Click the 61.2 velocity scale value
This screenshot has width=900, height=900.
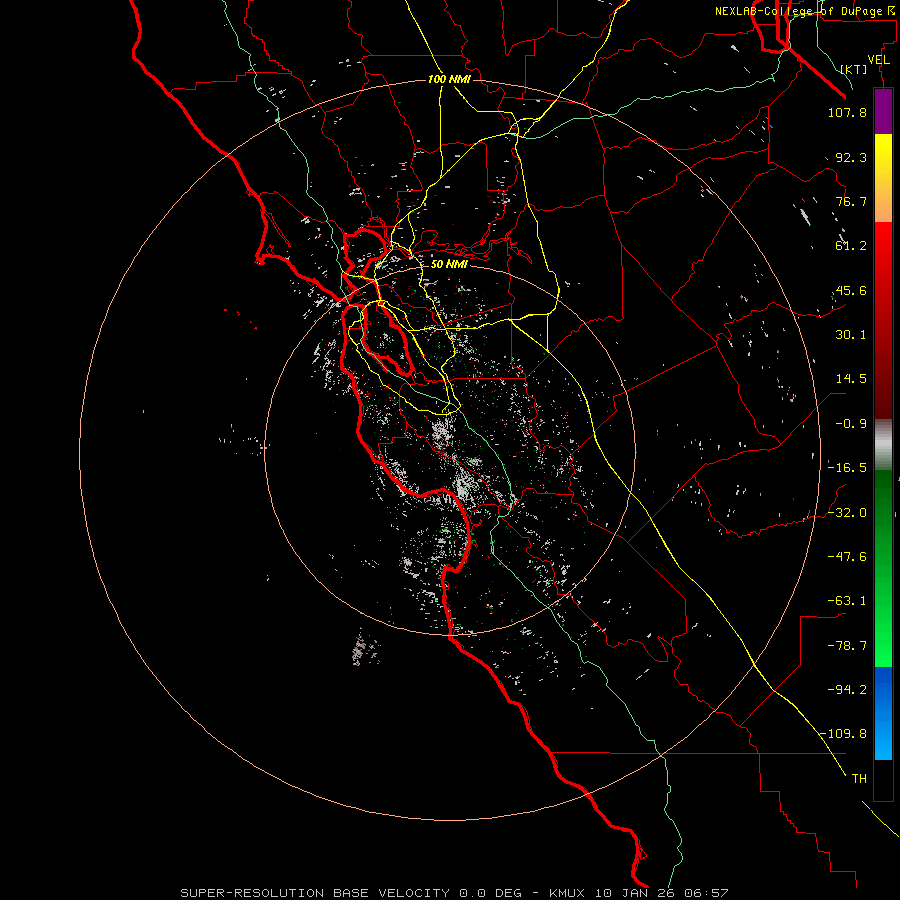pyautogui.click(x=851, y=246)
